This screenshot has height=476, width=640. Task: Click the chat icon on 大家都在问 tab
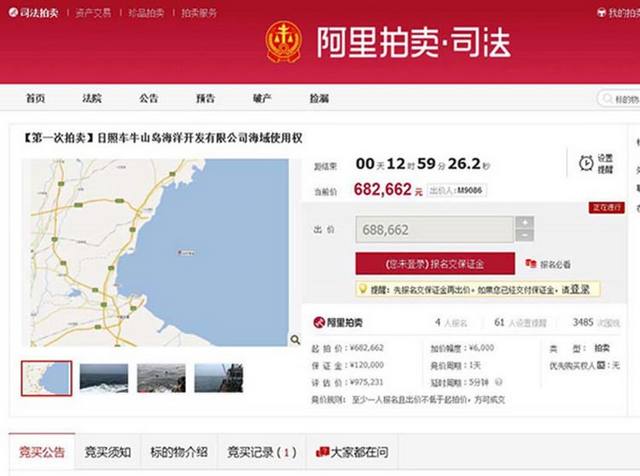(x=322, y=453)
